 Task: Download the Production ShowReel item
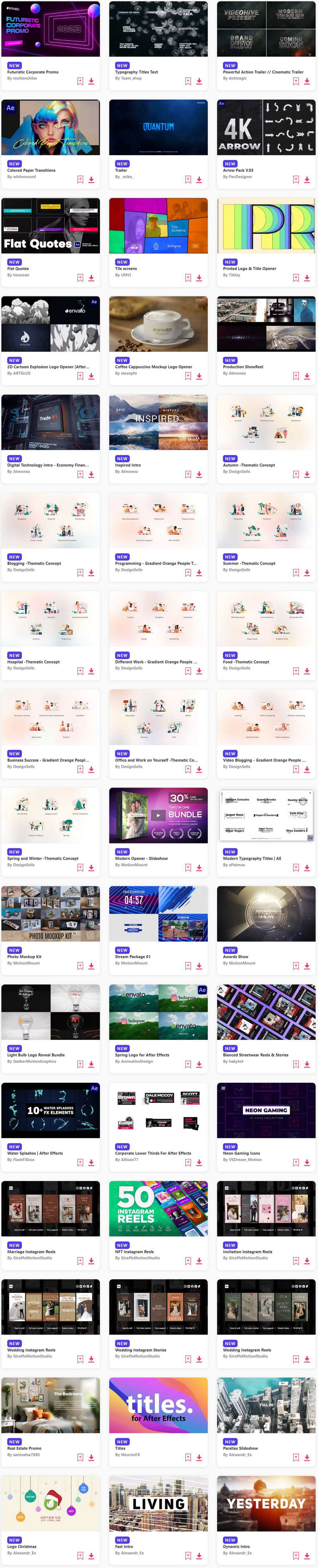[307, 376]
